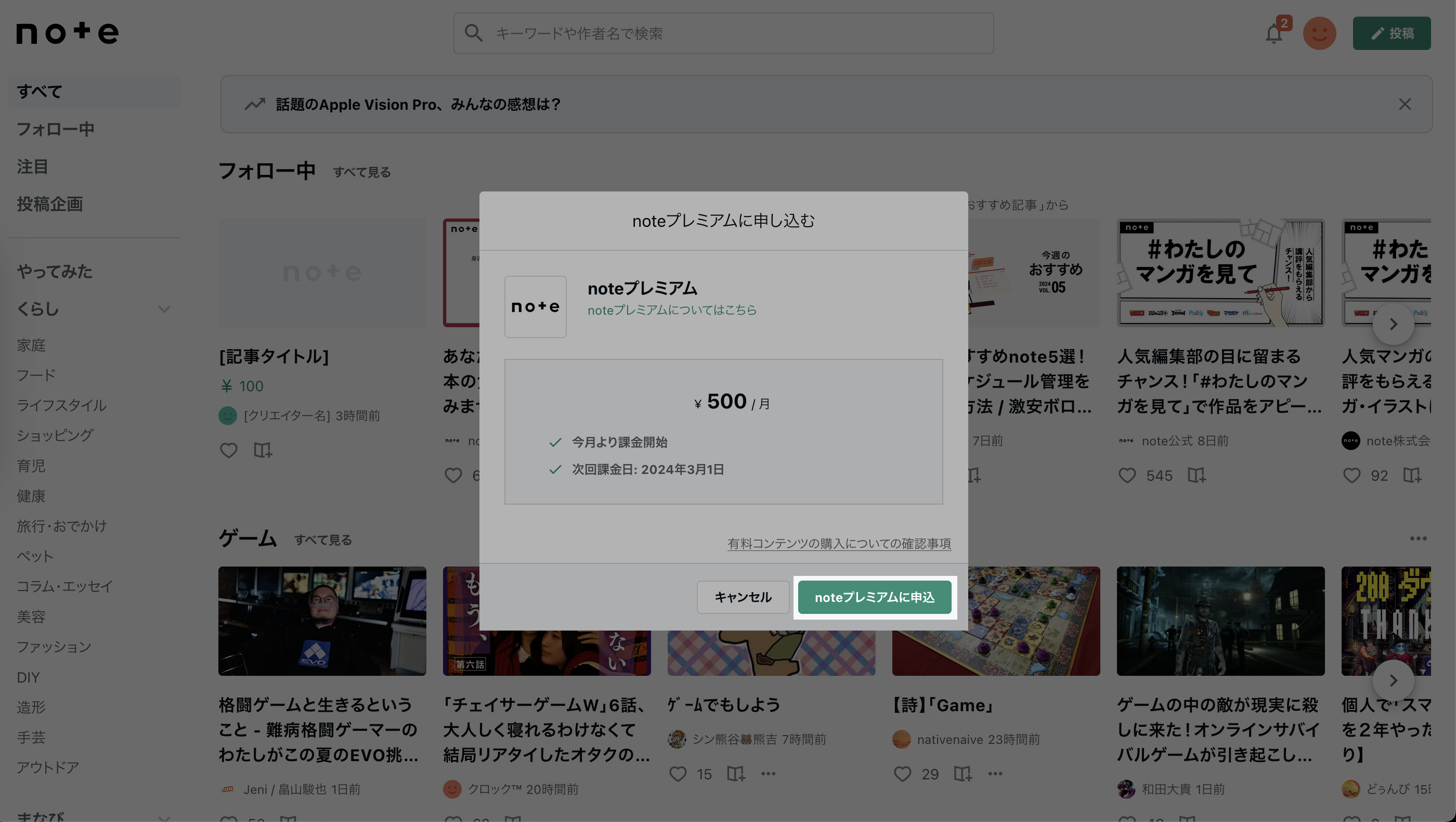Open more options for 【詩】「Game」
The width and height of the screenshot is (1456, 822).
pyautogui.click(x=995, y=774)
